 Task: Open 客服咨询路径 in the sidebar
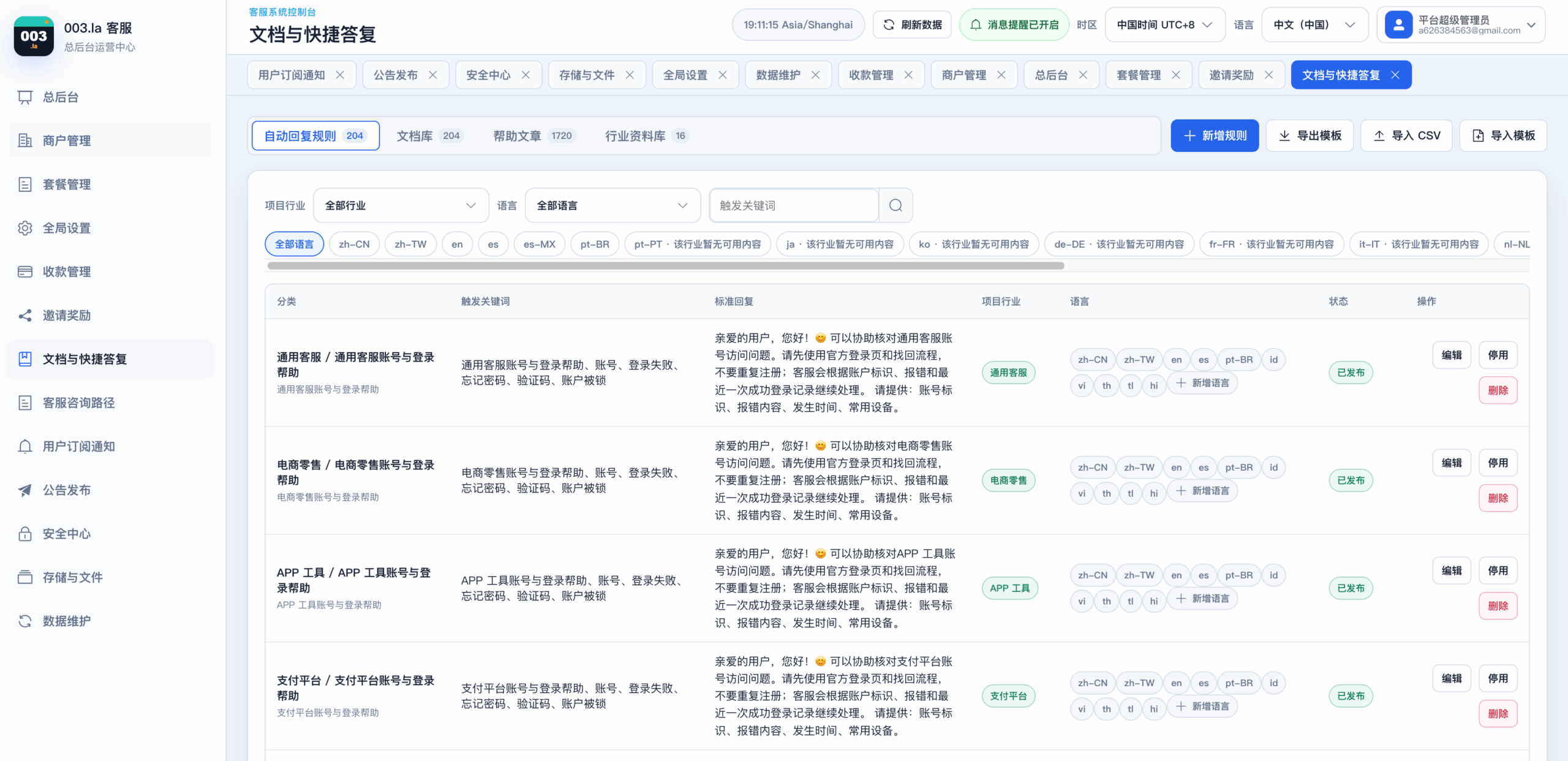click(x=110, y=403)
